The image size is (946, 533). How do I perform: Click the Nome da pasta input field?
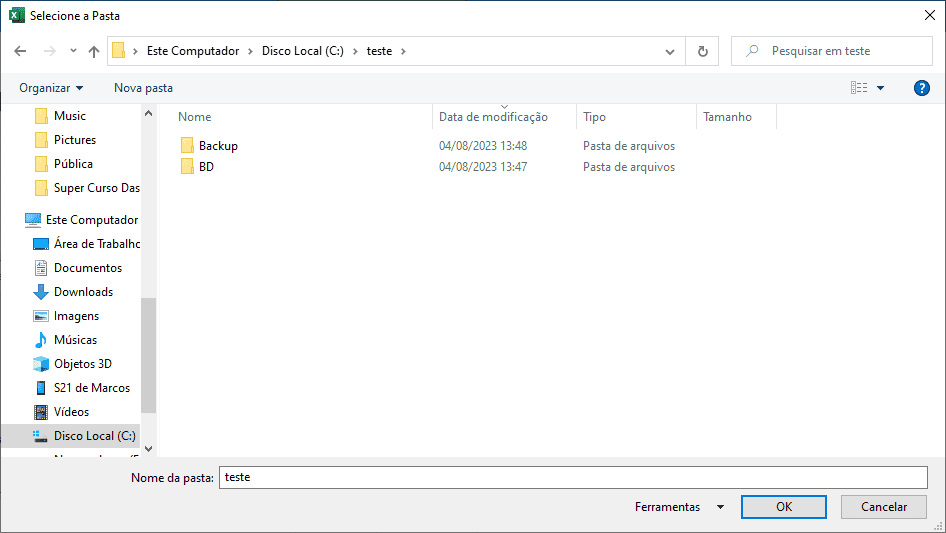point(573,477)
